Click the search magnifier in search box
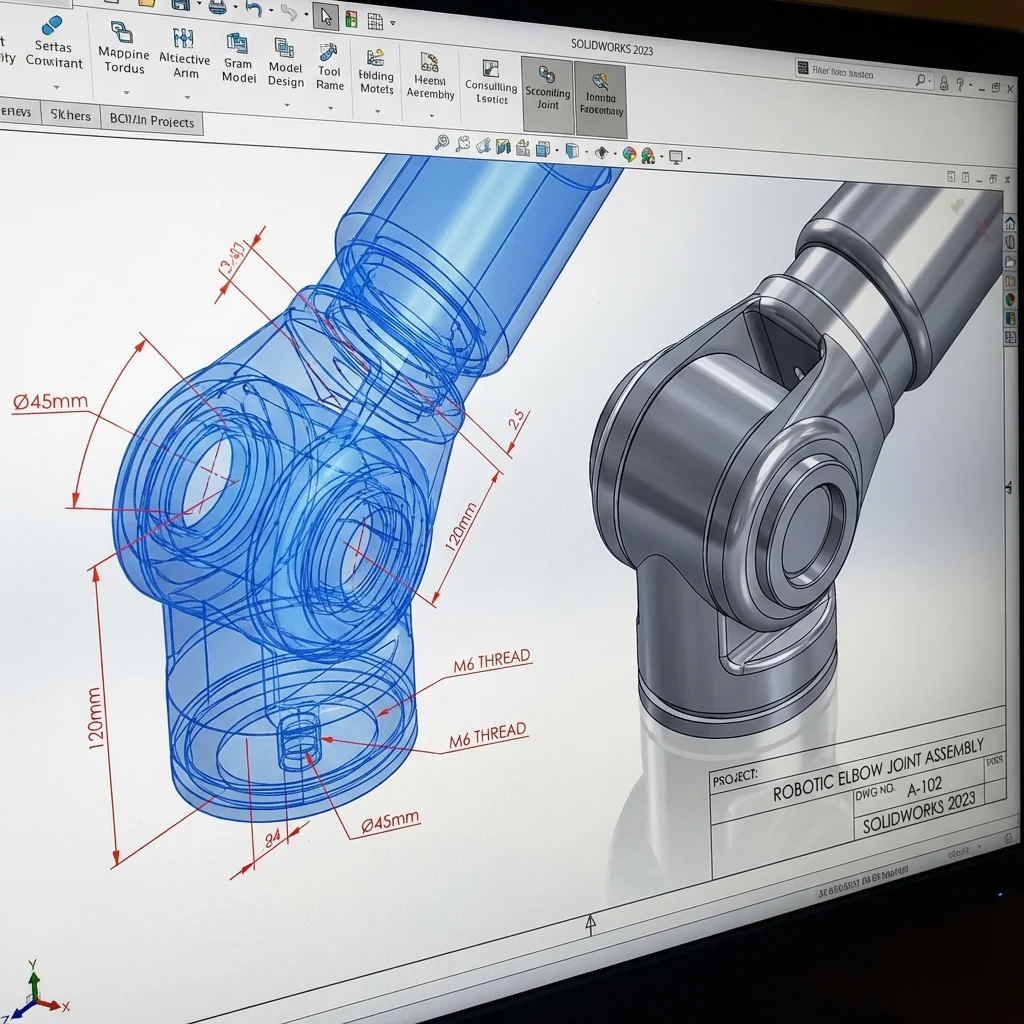This screenshot has height=1024, width=1024. (921, 80)
